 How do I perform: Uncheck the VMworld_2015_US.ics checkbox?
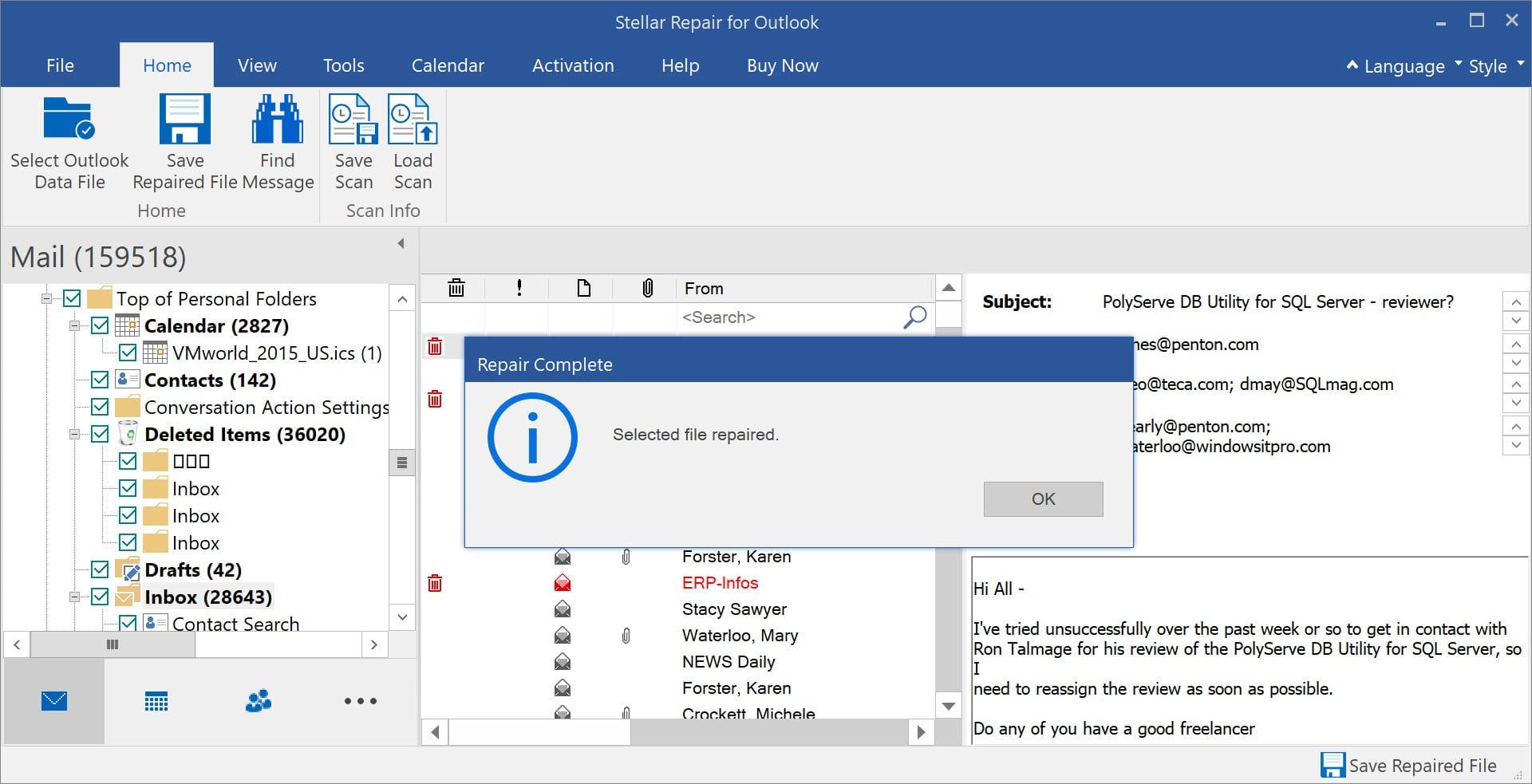tap(128, 353)
